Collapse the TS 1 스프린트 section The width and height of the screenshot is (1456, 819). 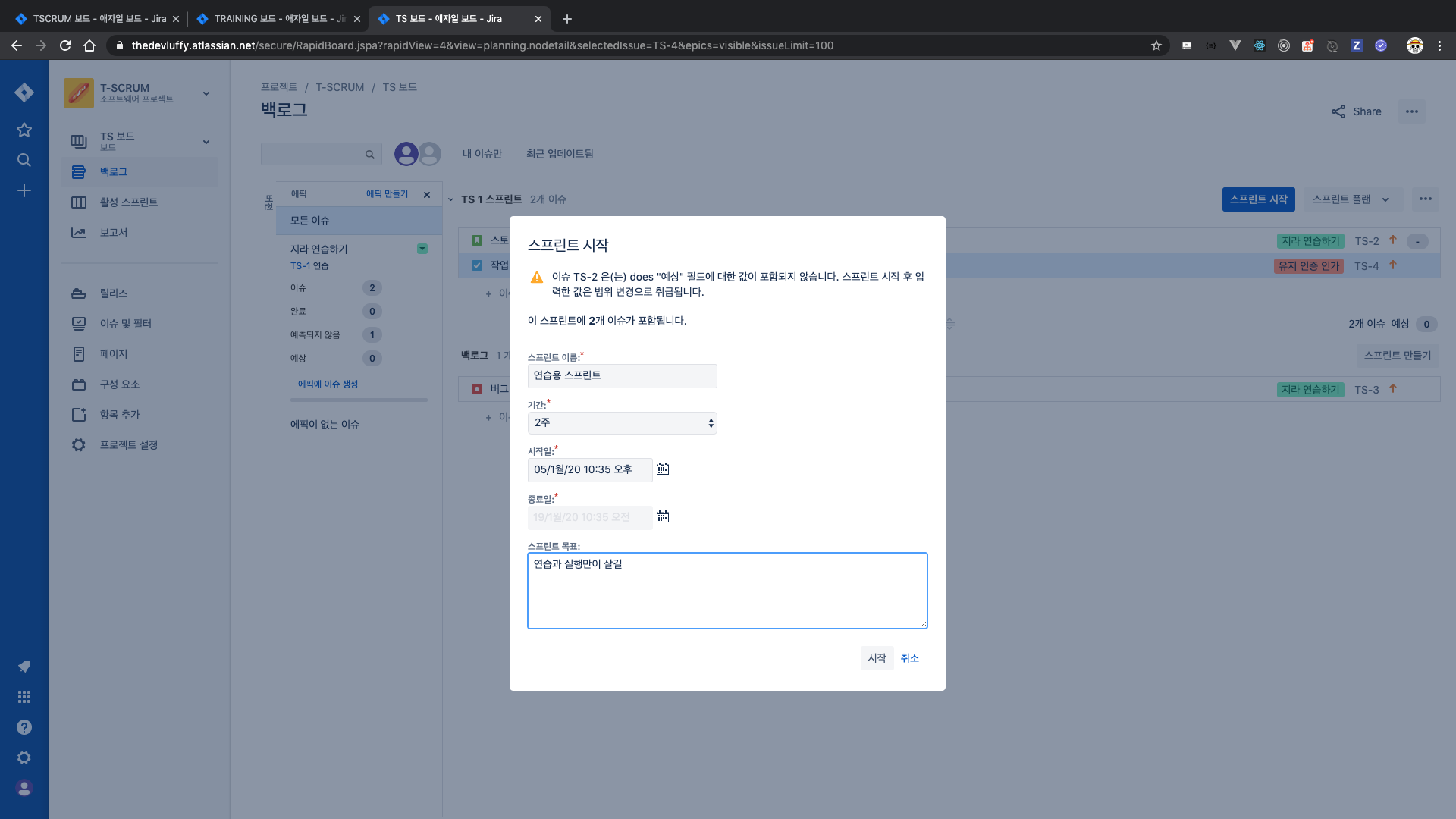[450, 199]
